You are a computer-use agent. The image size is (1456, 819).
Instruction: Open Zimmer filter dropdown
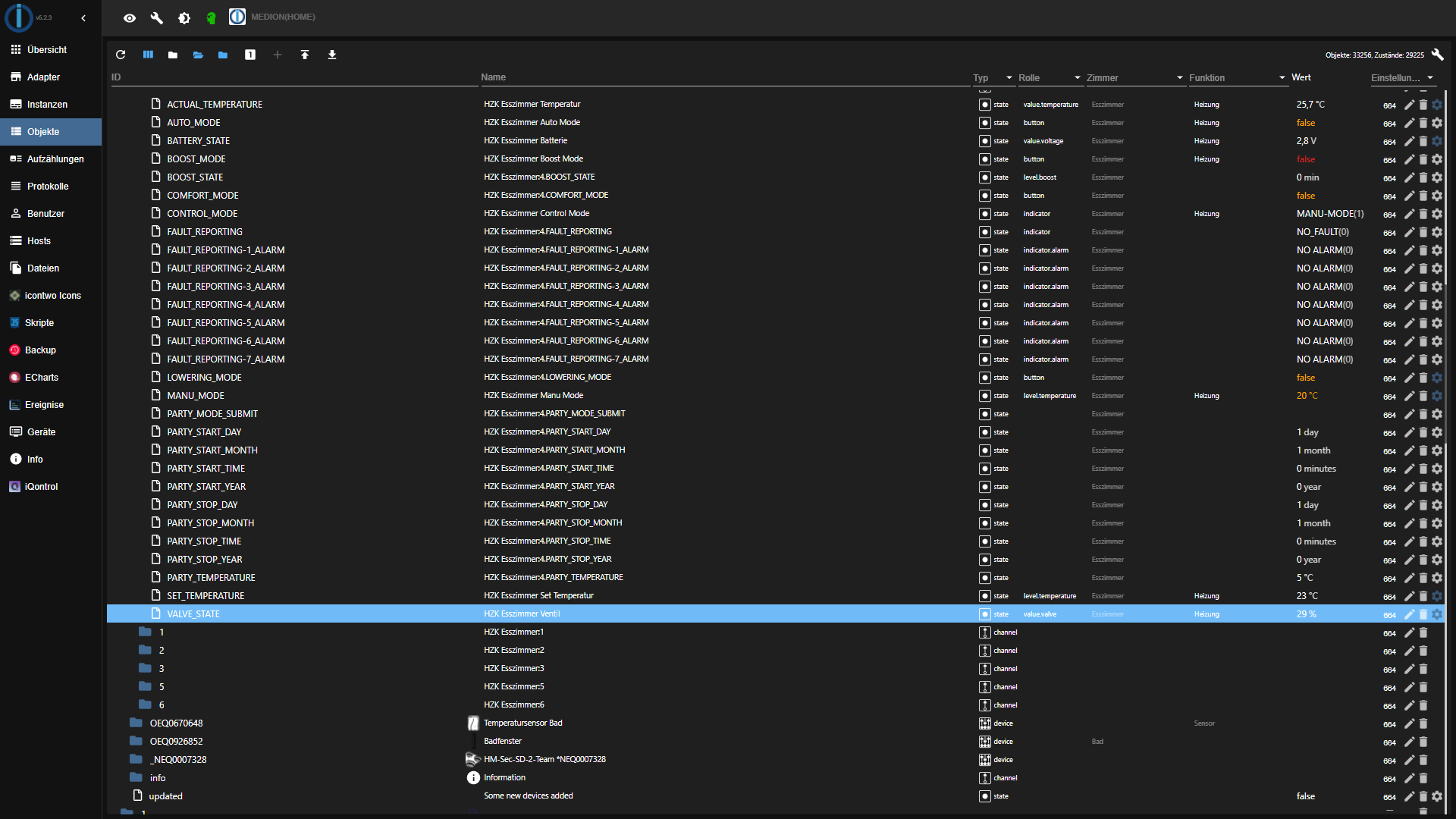1134,77
